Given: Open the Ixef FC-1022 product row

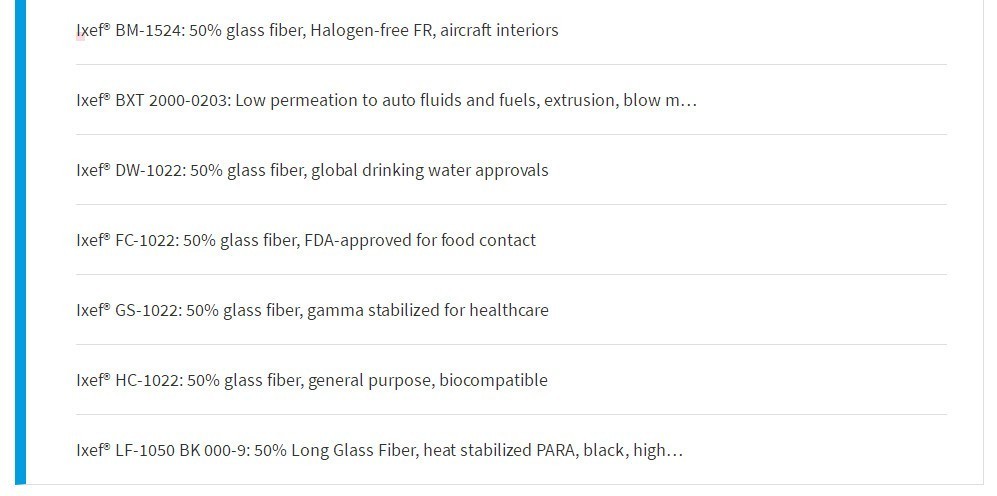Looking at the screenshot, I should coord(306,240).
